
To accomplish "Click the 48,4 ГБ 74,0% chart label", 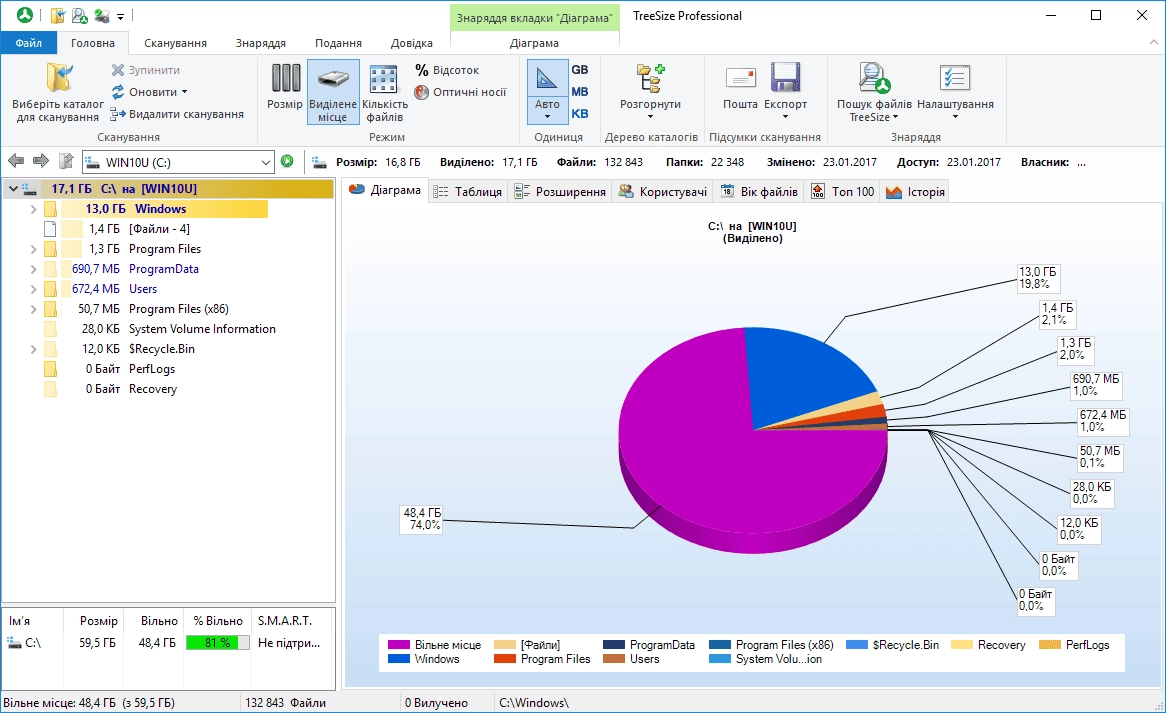I will point(422,519).
